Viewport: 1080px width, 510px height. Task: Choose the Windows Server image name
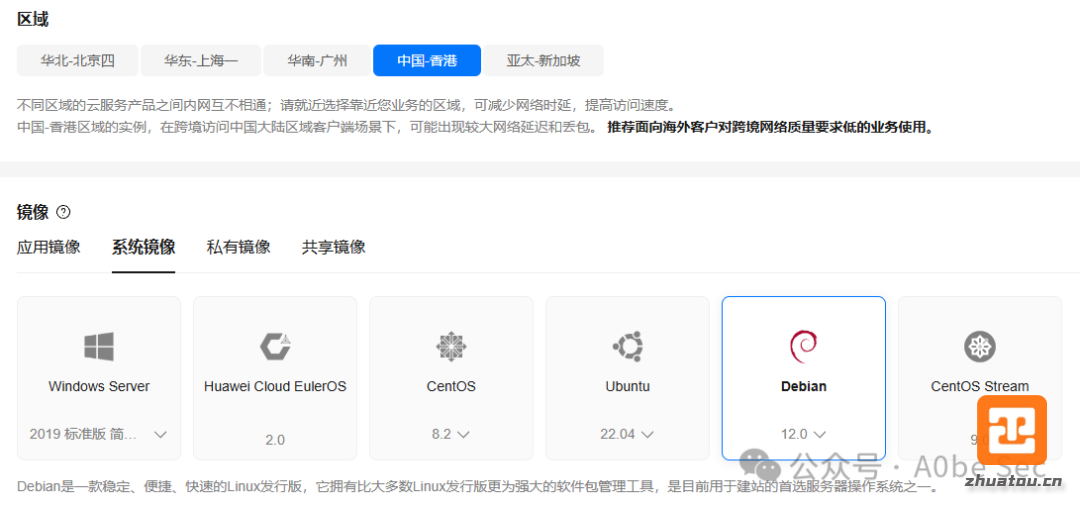click(99, 386)
